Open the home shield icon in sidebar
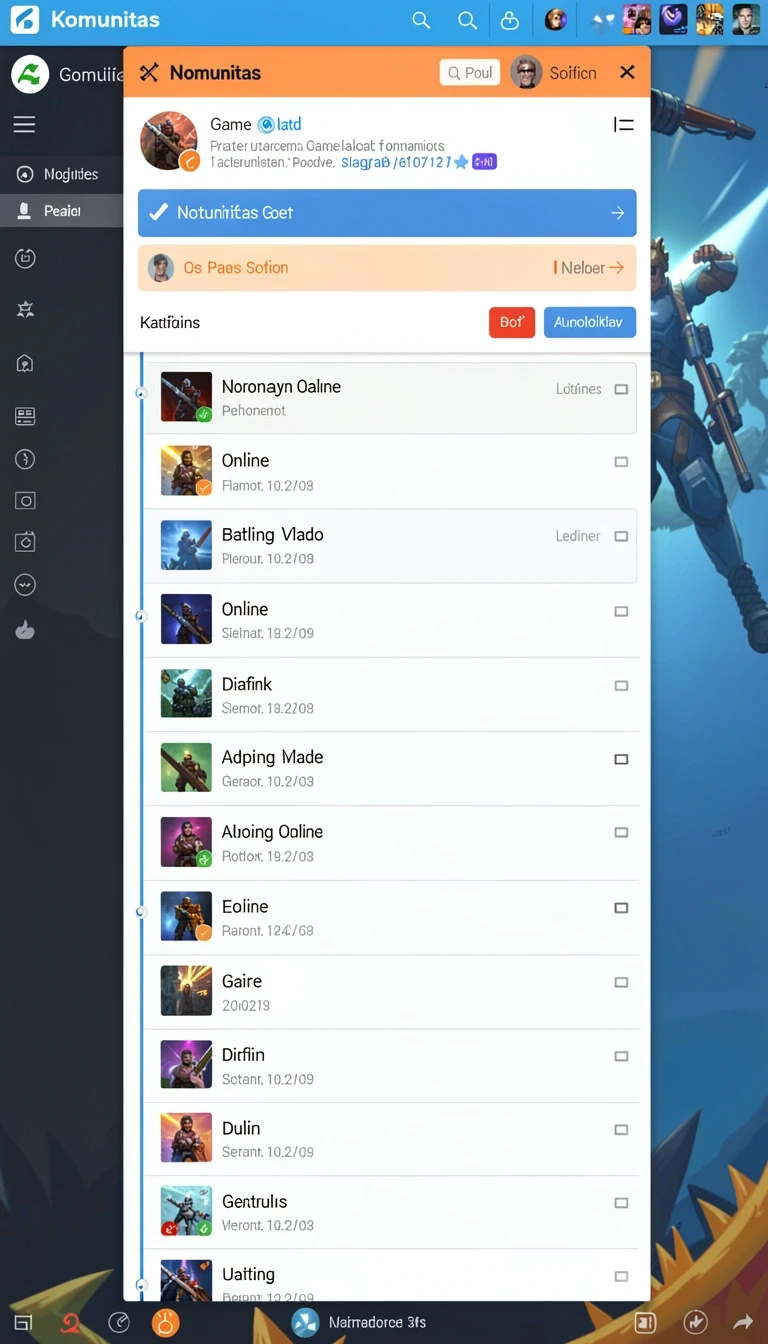This screenshot has width=768, height=1344. click(25, 364)
